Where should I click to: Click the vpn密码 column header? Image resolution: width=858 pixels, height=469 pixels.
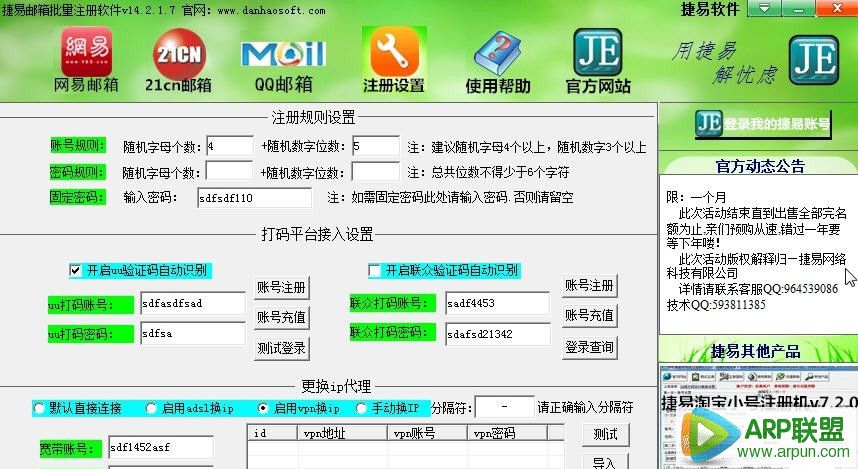(507, 433)
